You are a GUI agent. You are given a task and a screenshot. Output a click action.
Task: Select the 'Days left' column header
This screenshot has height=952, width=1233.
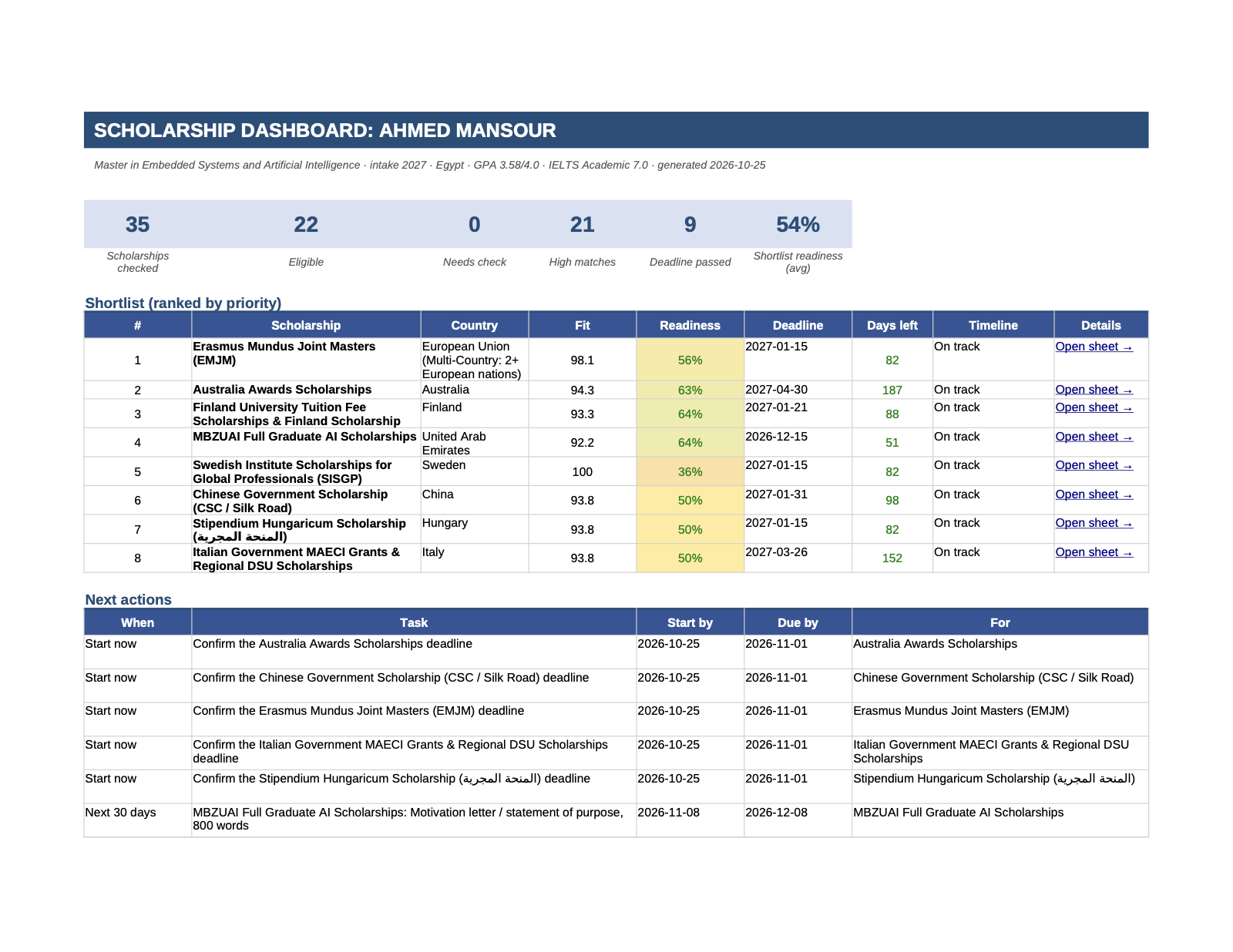(x=892, y=325)
